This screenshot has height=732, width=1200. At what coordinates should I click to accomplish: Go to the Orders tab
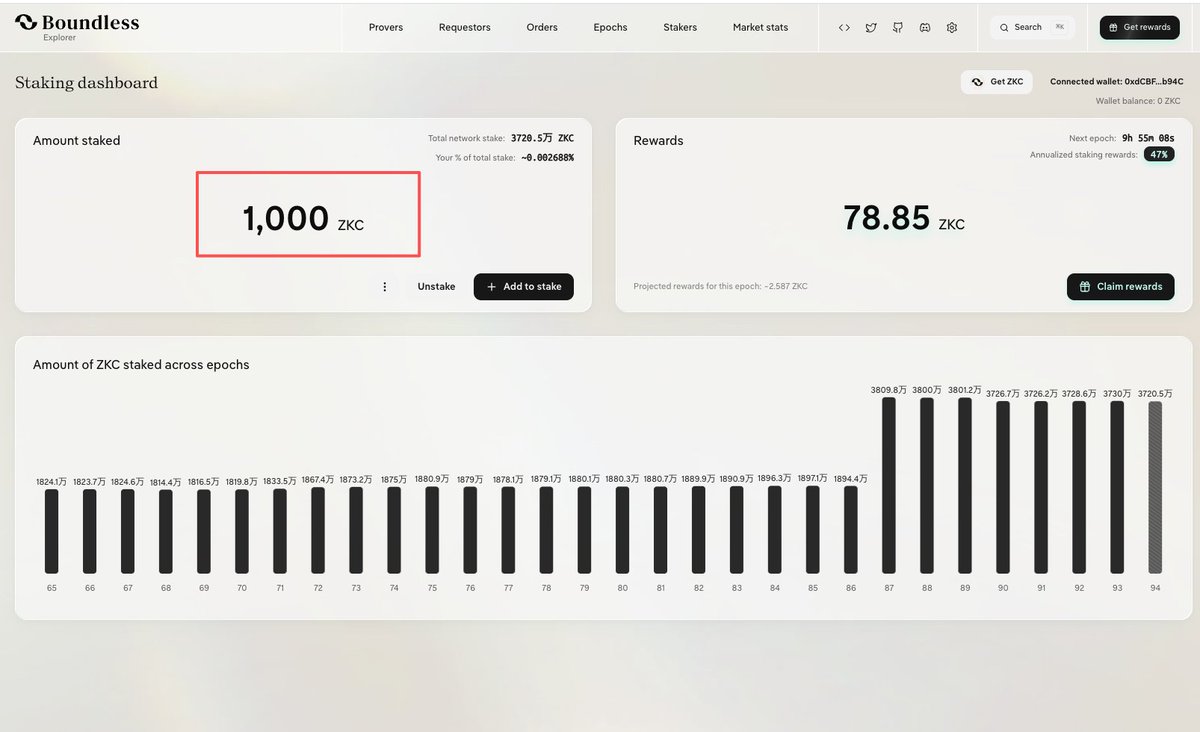click(x=542, y=27)
